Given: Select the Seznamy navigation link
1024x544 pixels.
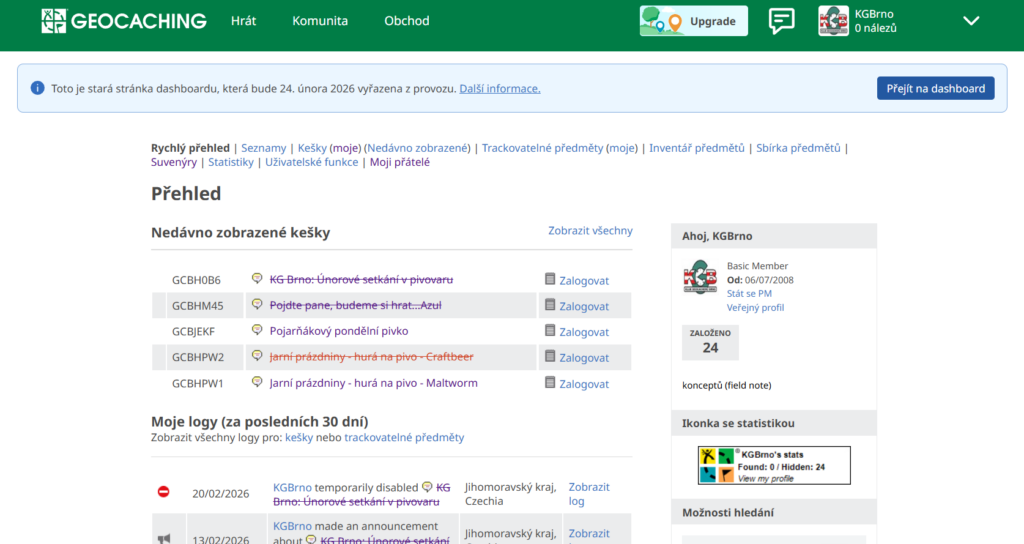Looking at the screenshot, I should click(x=264, y=148).
